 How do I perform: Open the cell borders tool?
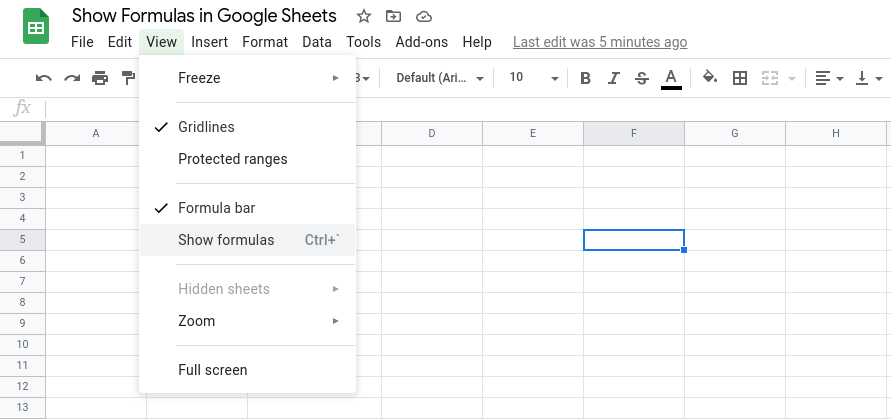(x=740, y=78)
